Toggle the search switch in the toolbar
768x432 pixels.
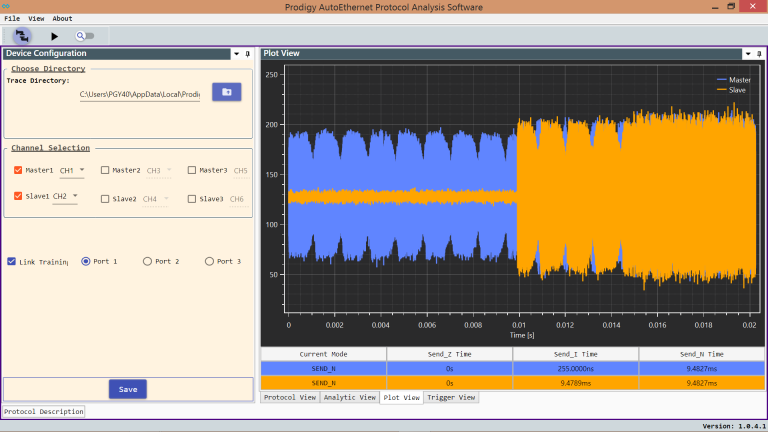coord(85,36)
